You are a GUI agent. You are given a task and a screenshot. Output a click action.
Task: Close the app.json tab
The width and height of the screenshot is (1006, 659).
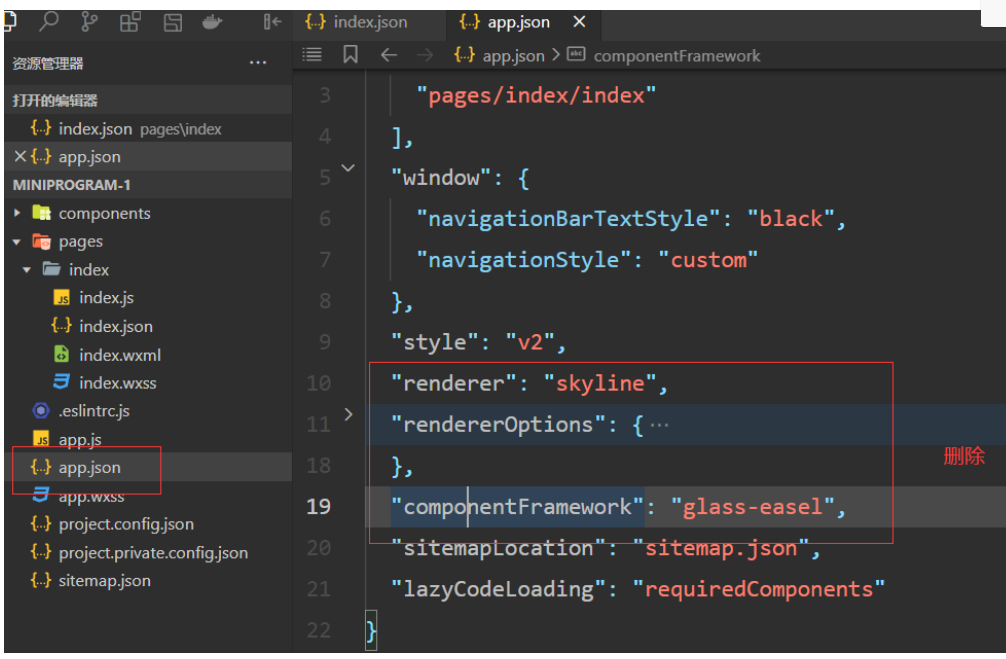[579, 22]
